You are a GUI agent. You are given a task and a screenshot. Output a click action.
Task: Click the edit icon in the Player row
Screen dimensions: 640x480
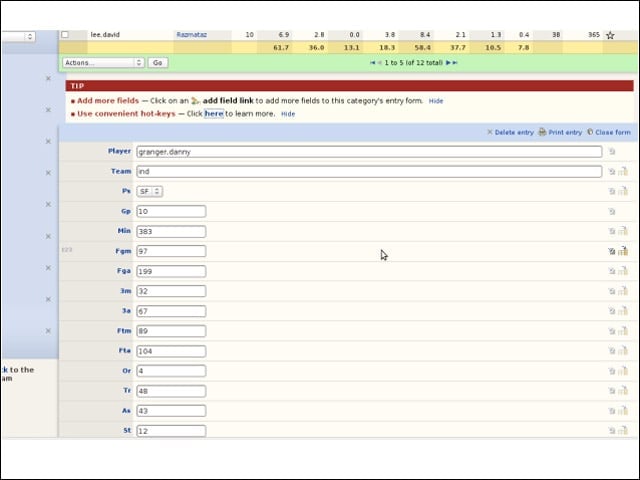[x=612, y=151]
